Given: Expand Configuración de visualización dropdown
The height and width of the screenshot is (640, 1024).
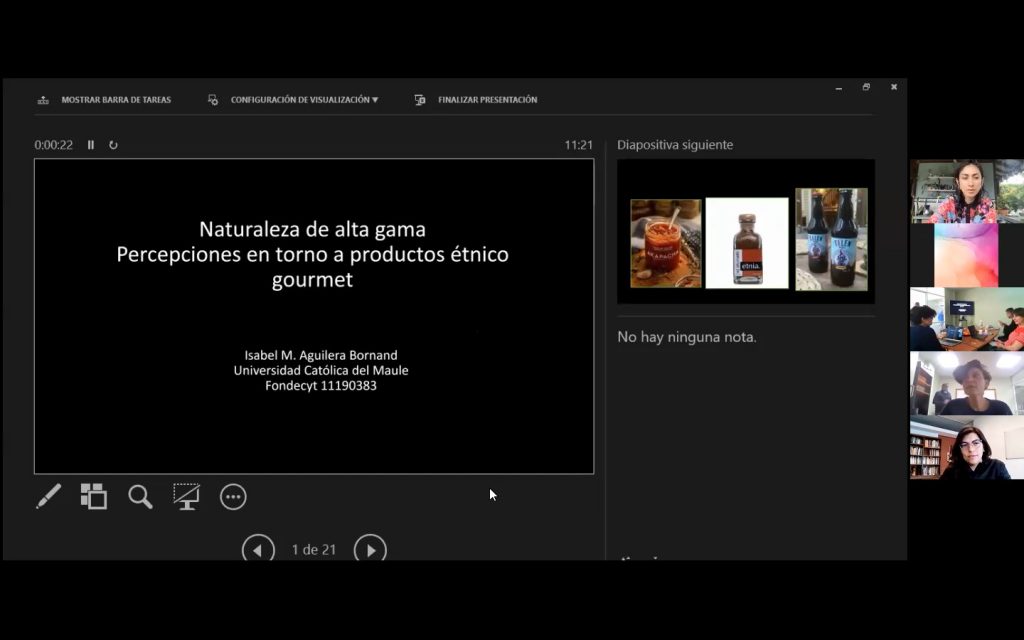Looking at the screenshot, I should (x=295, y=100).
